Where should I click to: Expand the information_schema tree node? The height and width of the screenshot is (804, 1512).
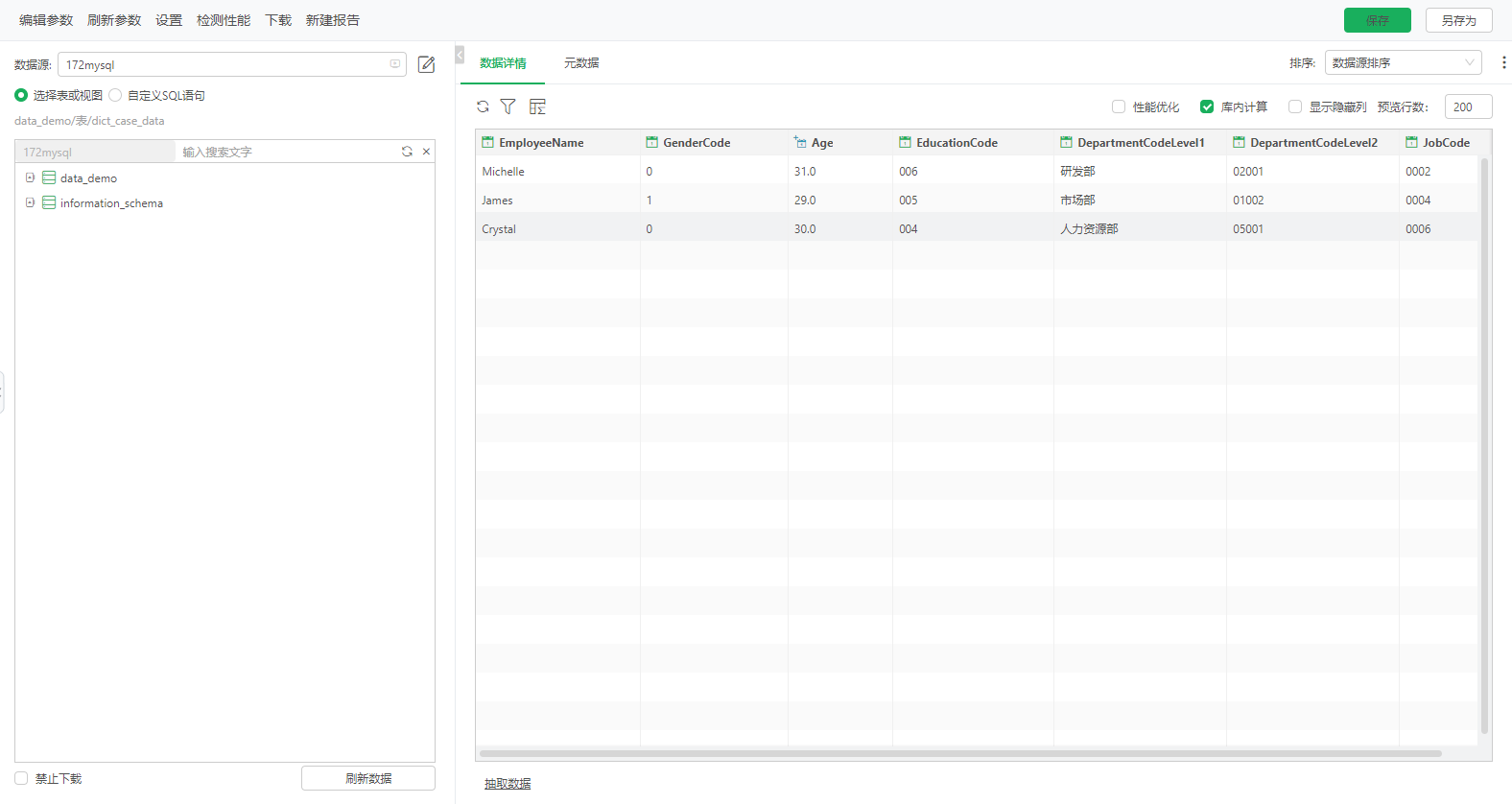(x=30, y=202)
